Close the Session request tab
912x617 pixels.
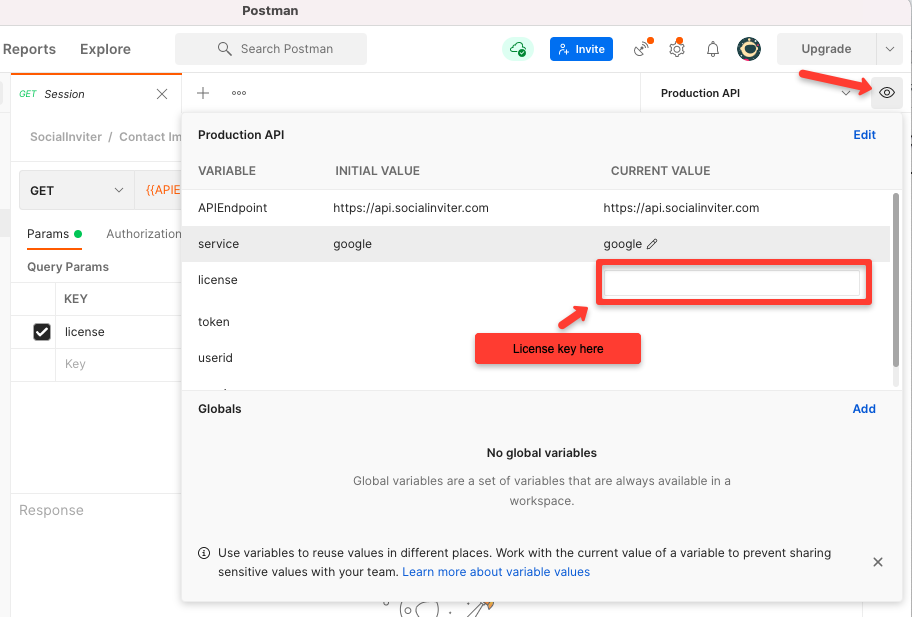(x=162, y=94)
